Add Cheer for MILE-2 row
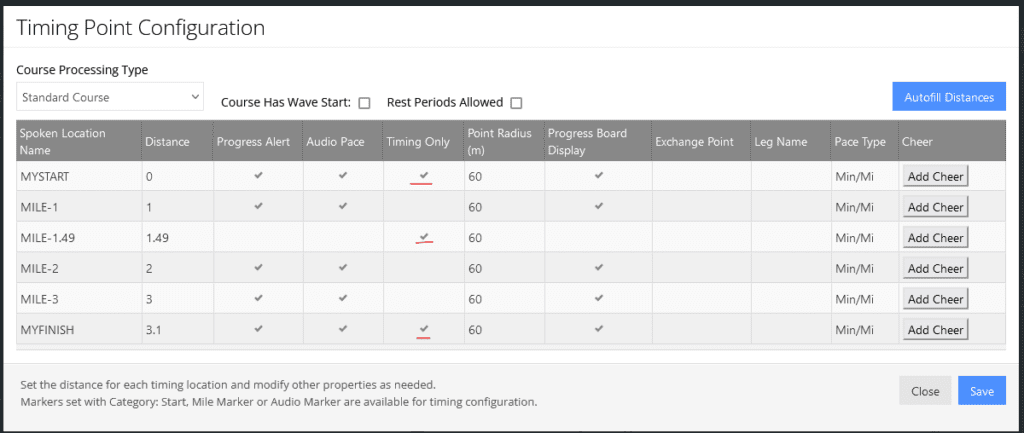 coord(935,268)
